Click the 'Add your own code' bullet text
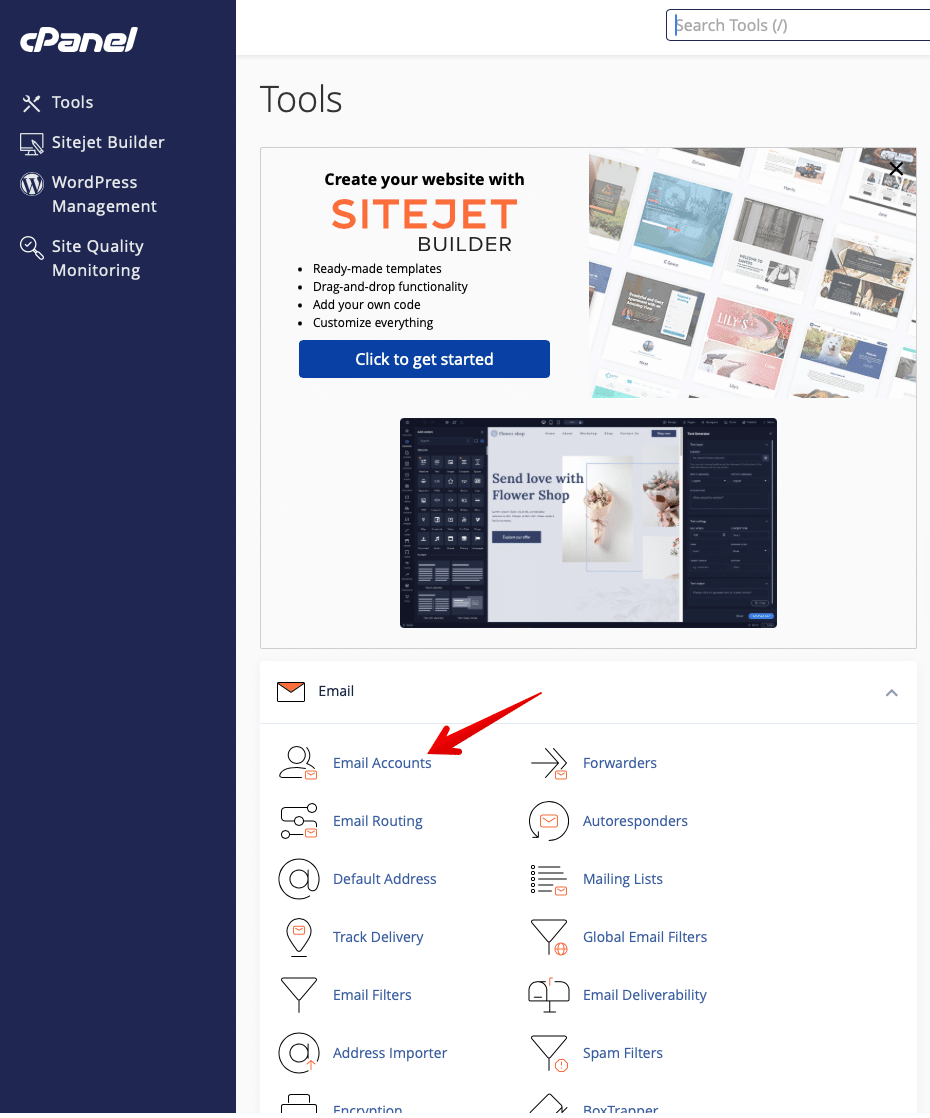This screenshot has height=1118, width=930. [x=367, y=304]
